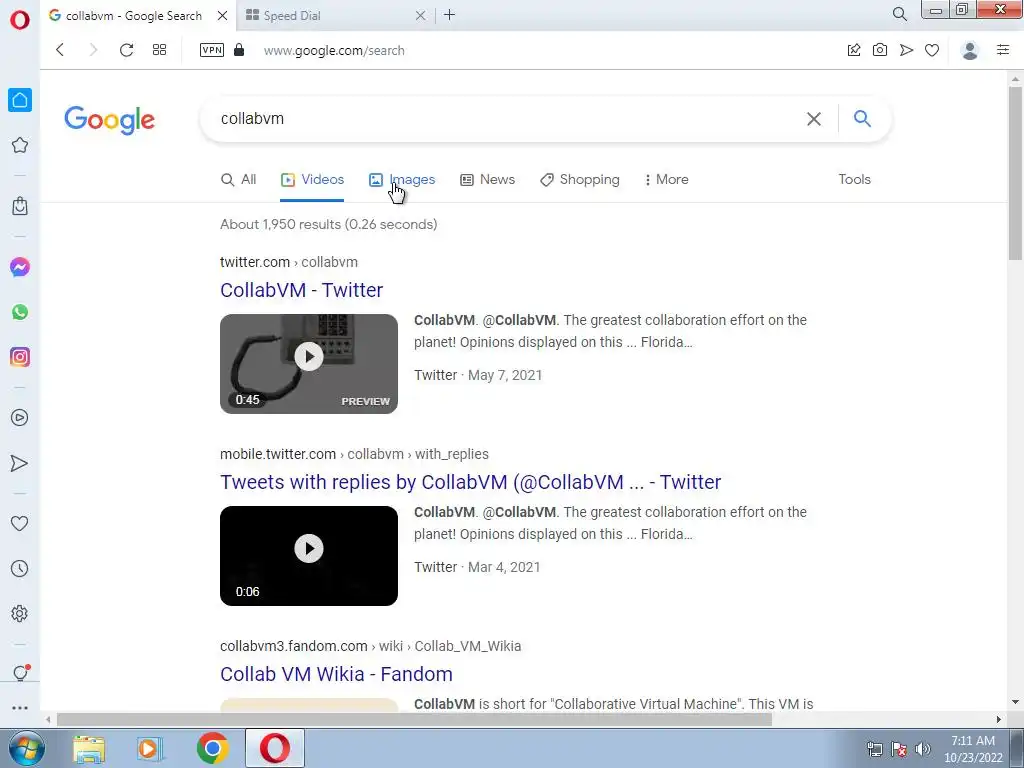Open History clock in sidebar

(20, 569)
